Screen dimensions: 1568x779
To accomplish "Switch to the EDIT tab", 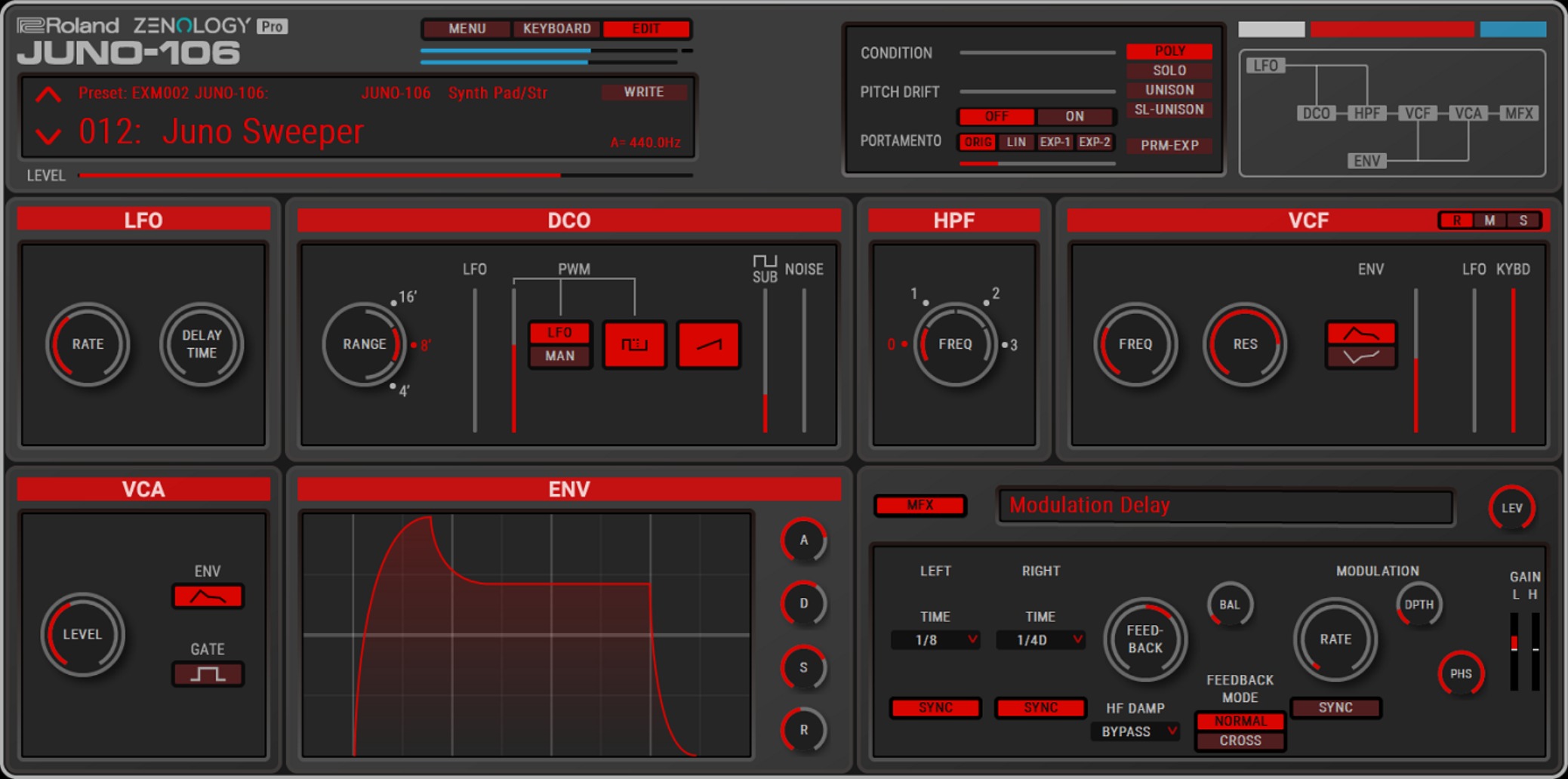I will point(646,29).
